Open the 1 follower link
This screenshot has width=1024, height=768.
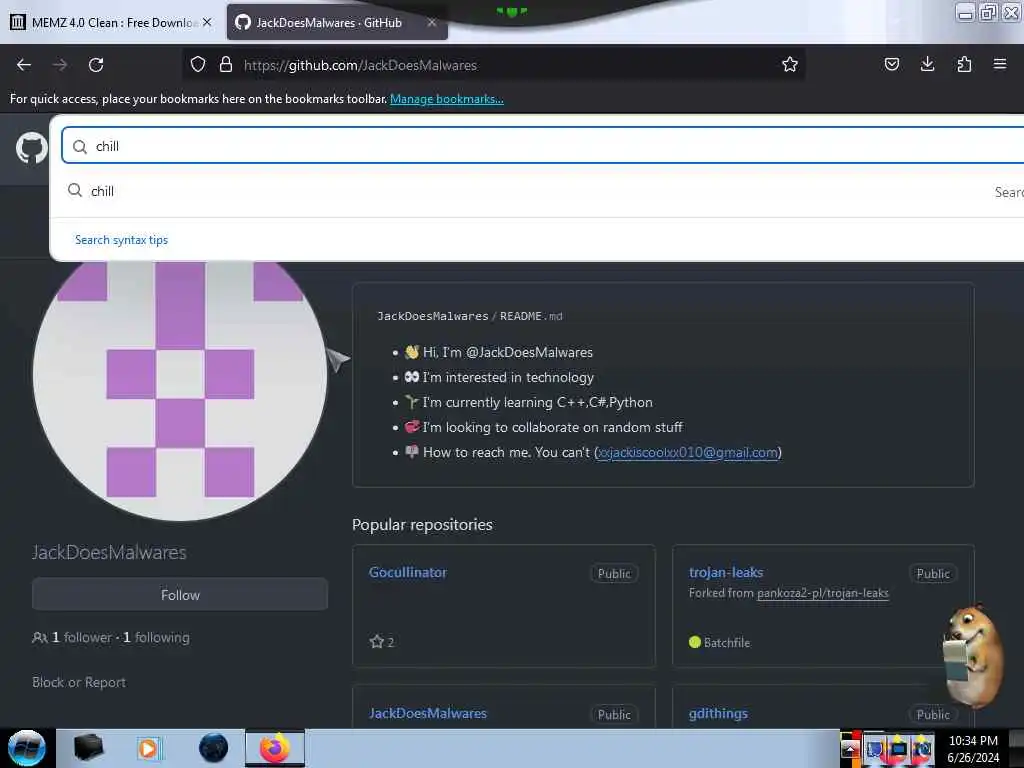(x=82, y=637)
